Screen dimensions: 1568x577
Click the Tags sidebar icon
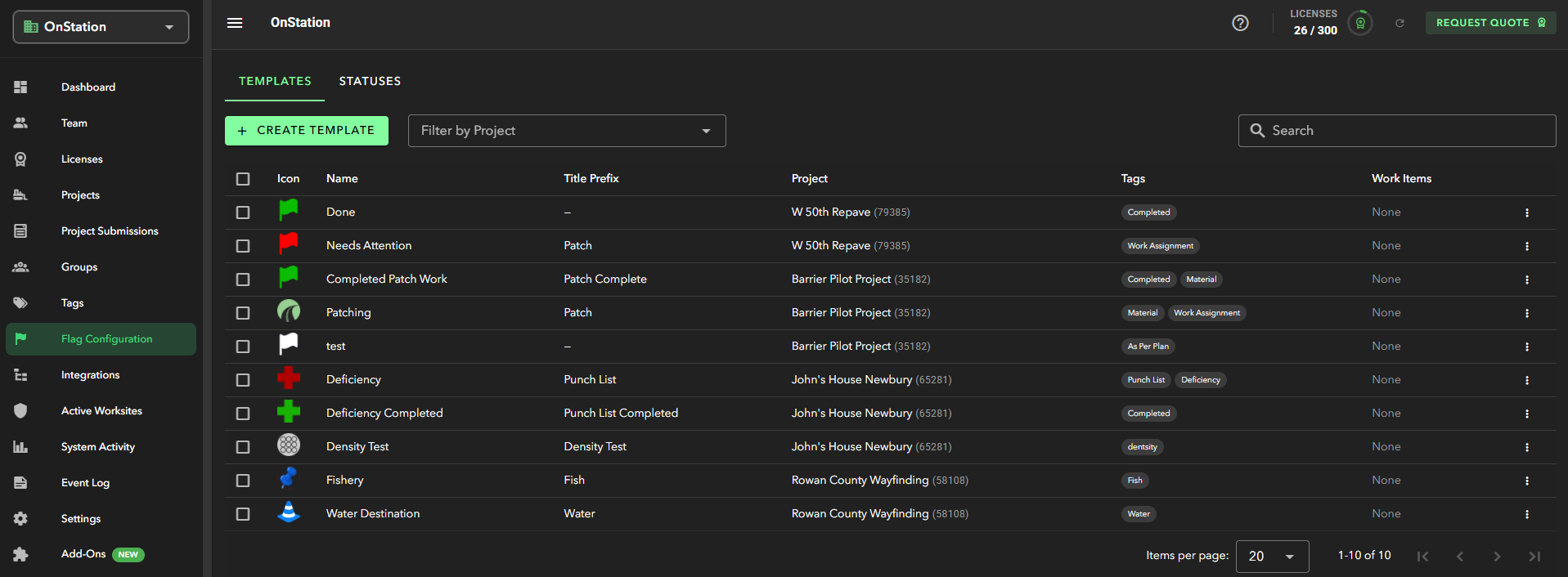click(x=20, y=302)
